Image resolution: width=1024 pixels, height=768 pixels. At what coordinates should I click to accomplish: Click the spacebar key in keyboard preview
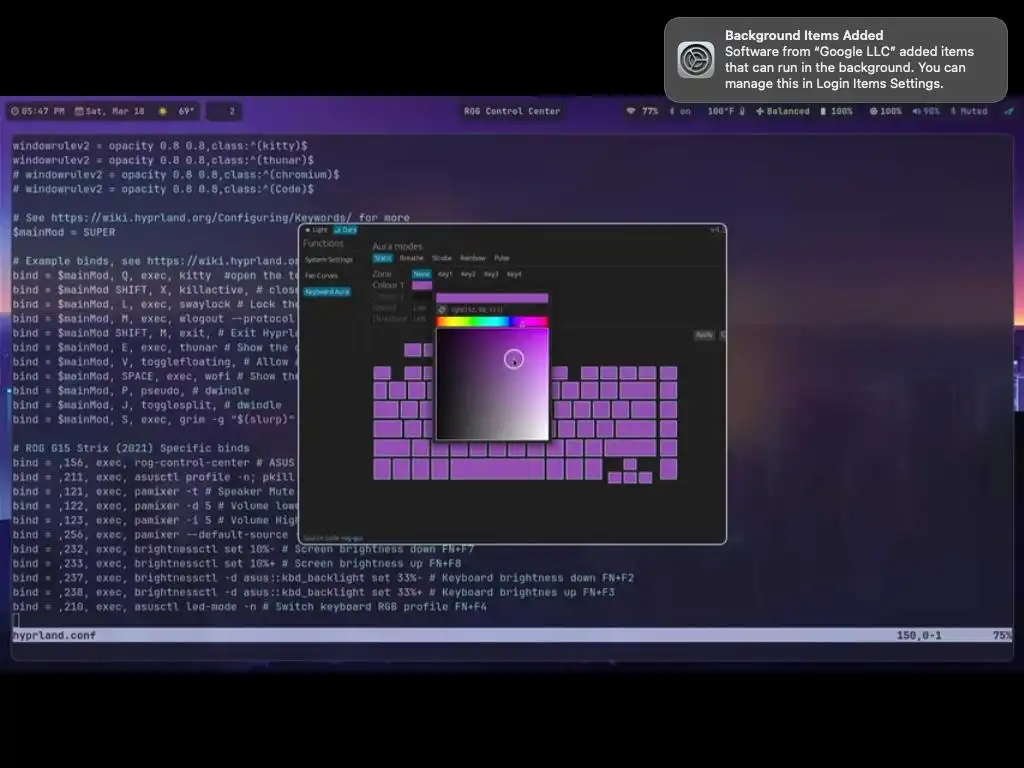497,469
